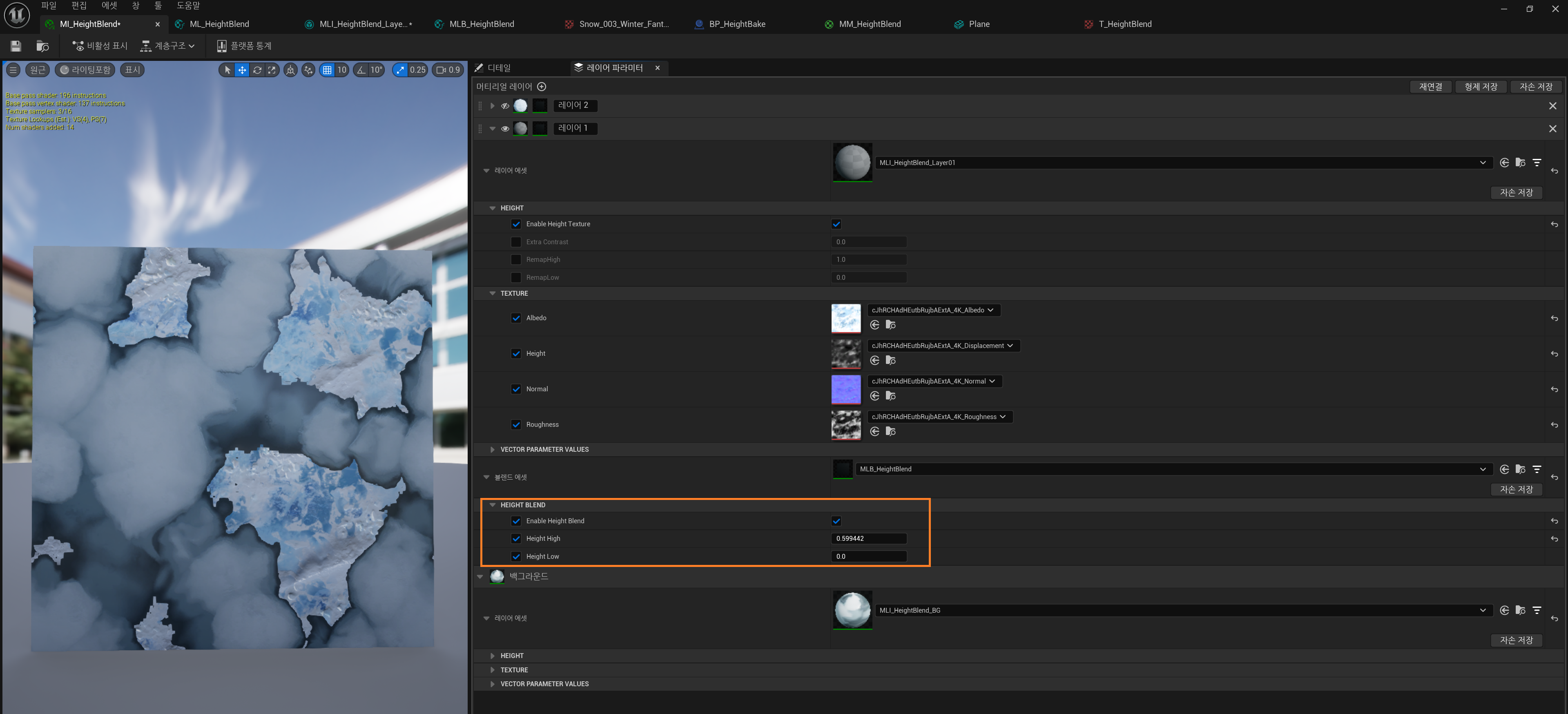1568x714 pixels.
Task: Enable the Extra Contrast parameter override
Action: click(516, 242)
